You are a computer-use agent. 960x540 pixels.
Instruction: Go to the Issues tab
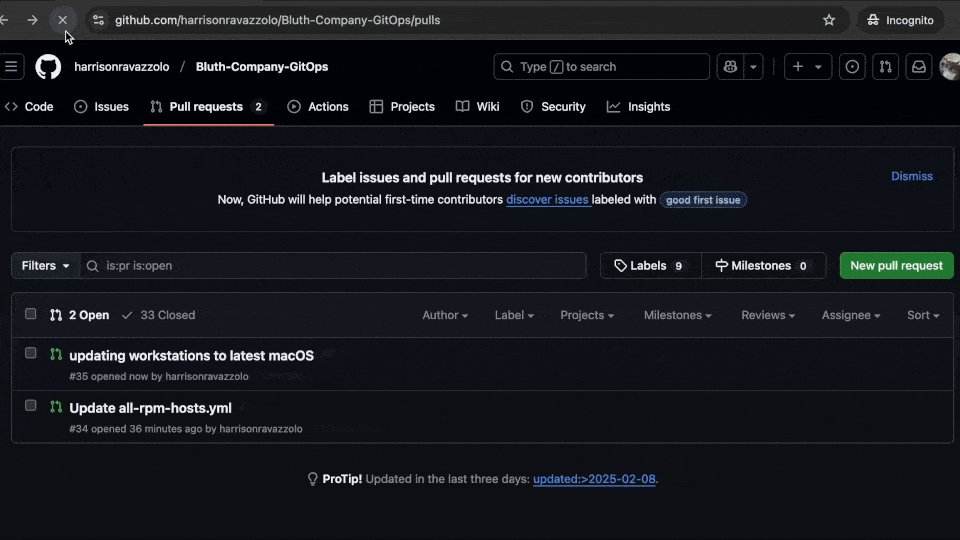(x=102, y=107)
